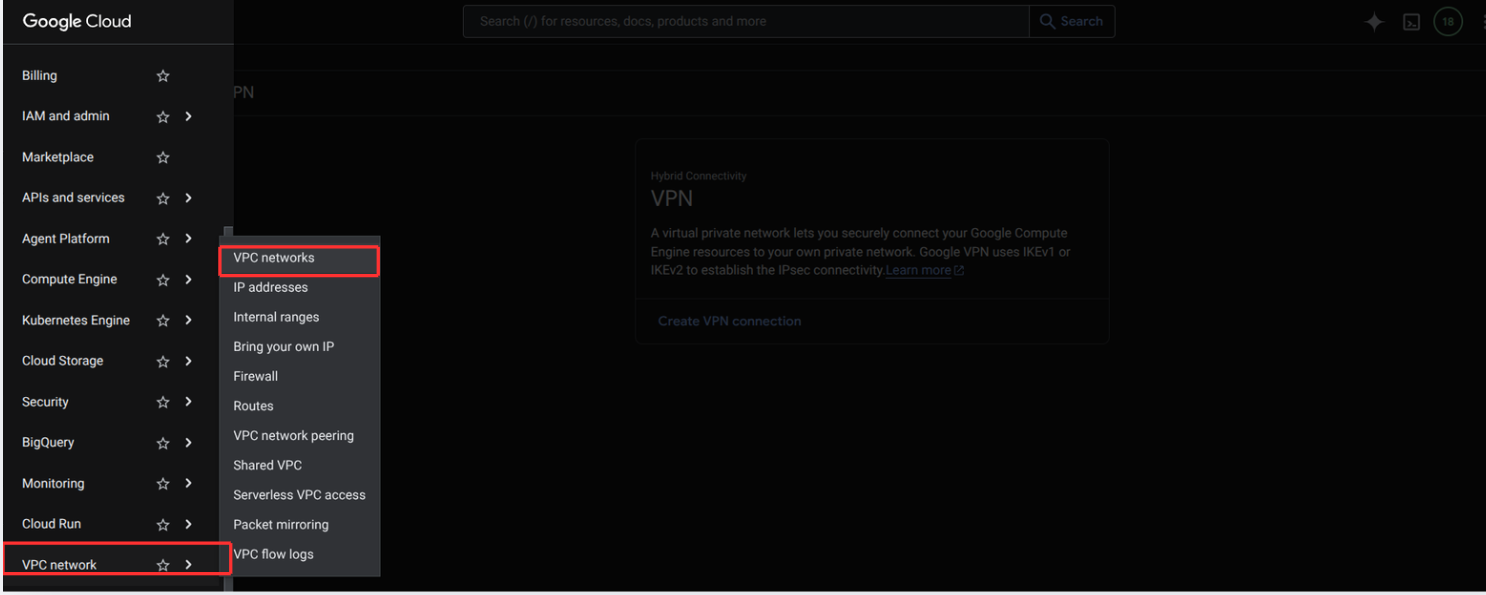Click Create VPN connection
Screen dimensions: 1486x595
point(729,322)
